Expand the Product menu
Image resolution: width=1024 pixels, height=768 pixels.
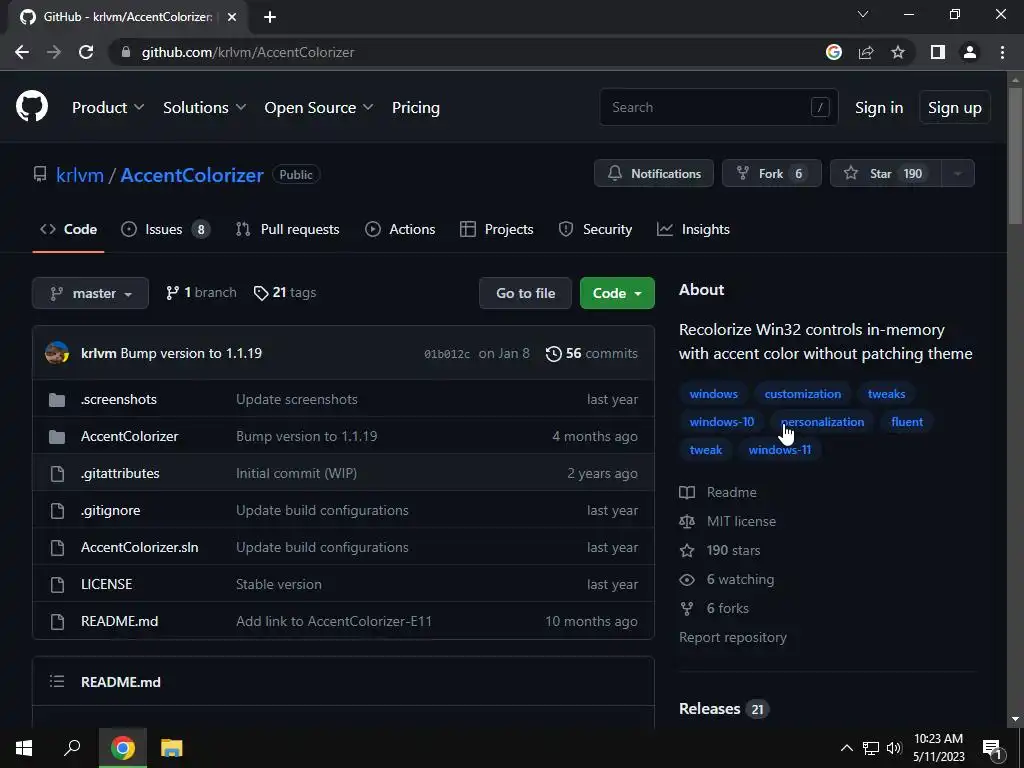[x=108, y=107]
